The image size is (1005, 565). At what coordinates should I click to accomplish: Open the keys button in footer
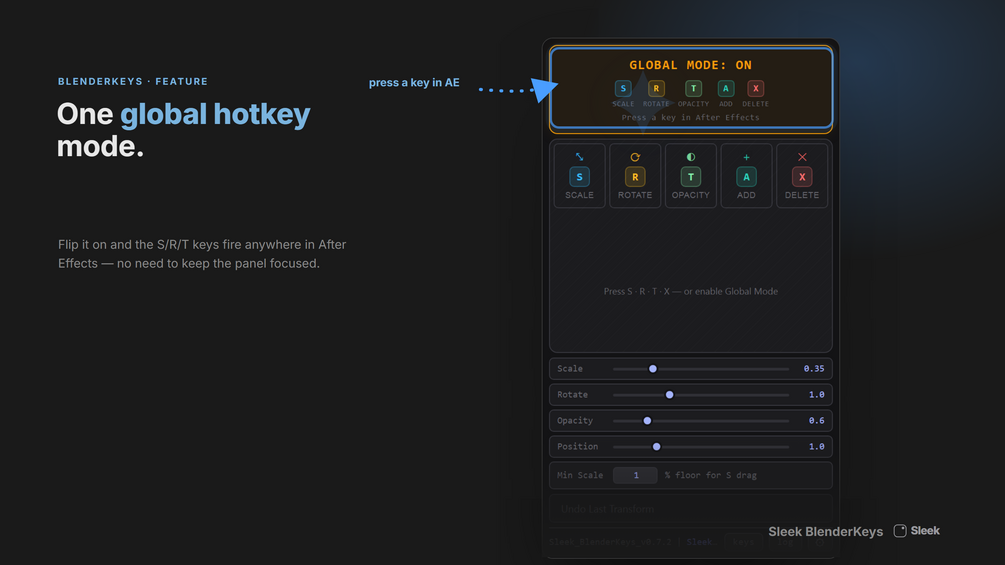pyautogui.click(x=743, y=542)
